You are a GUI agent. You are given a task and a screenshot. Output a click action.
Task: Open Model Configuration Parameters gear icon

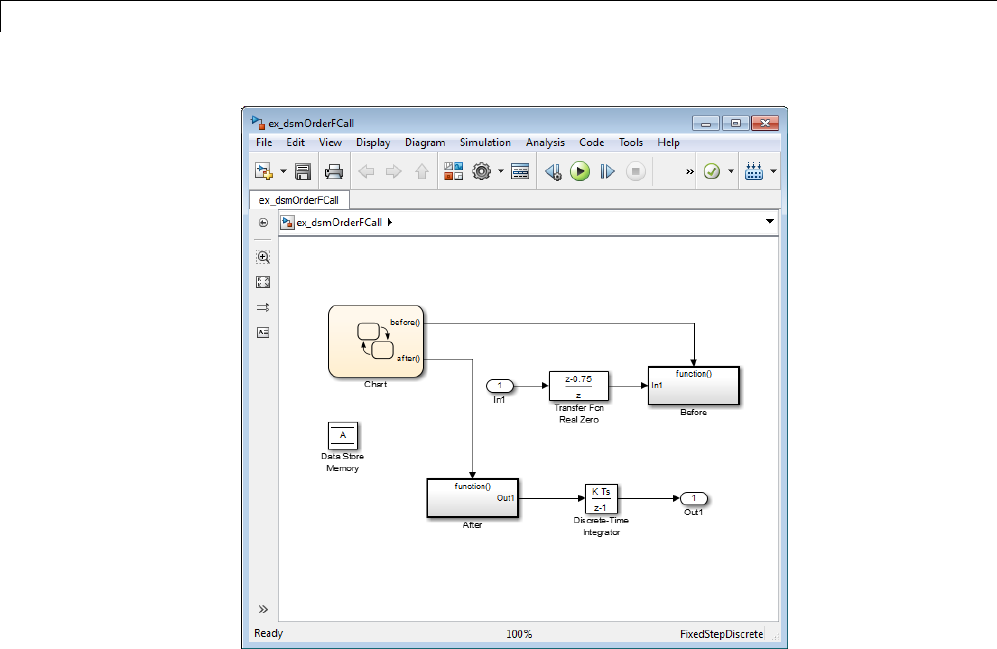(481, 172)
